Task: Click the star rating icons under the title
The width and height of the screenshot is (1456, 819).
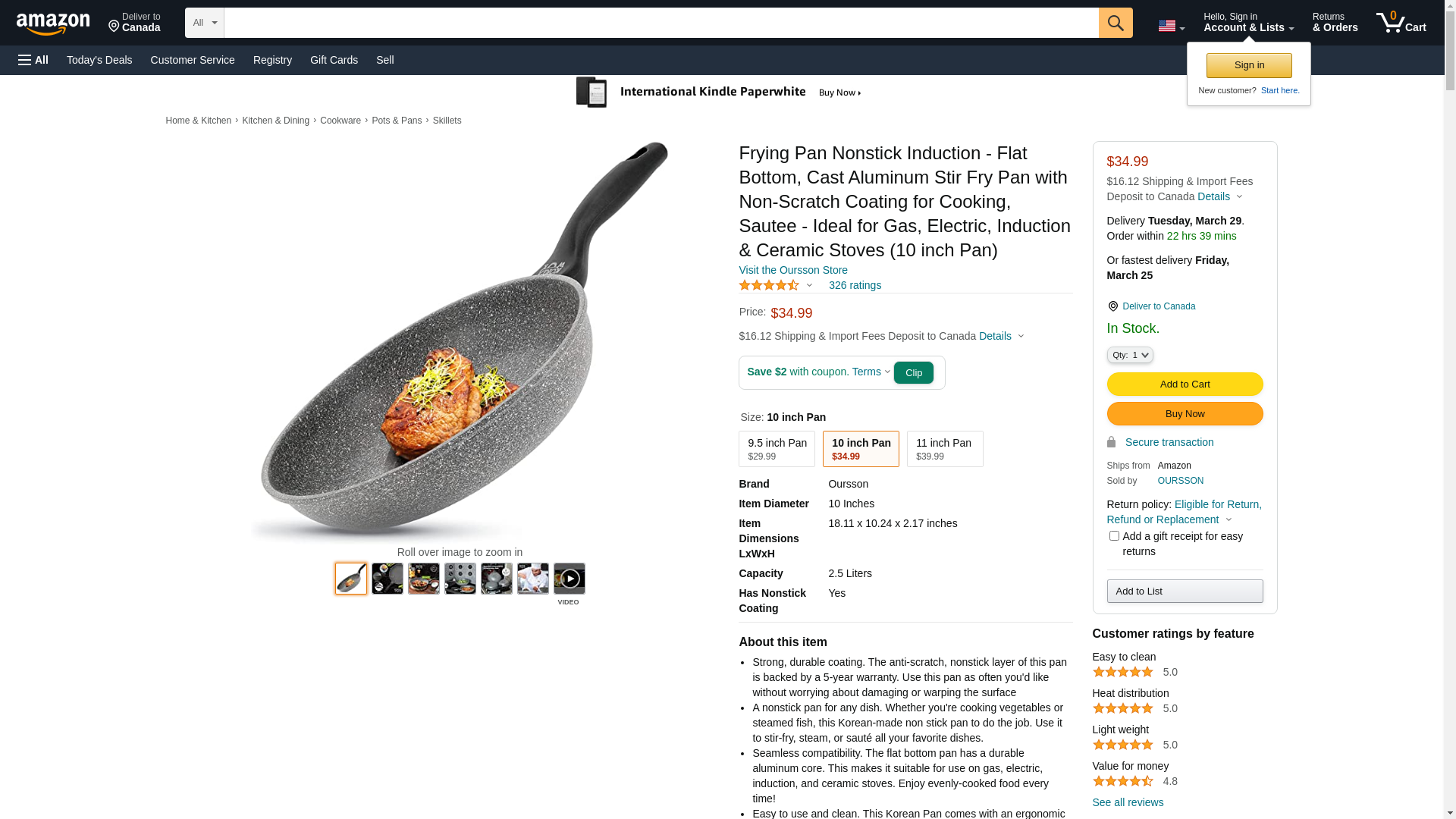Action: click(x=769, y=285)
